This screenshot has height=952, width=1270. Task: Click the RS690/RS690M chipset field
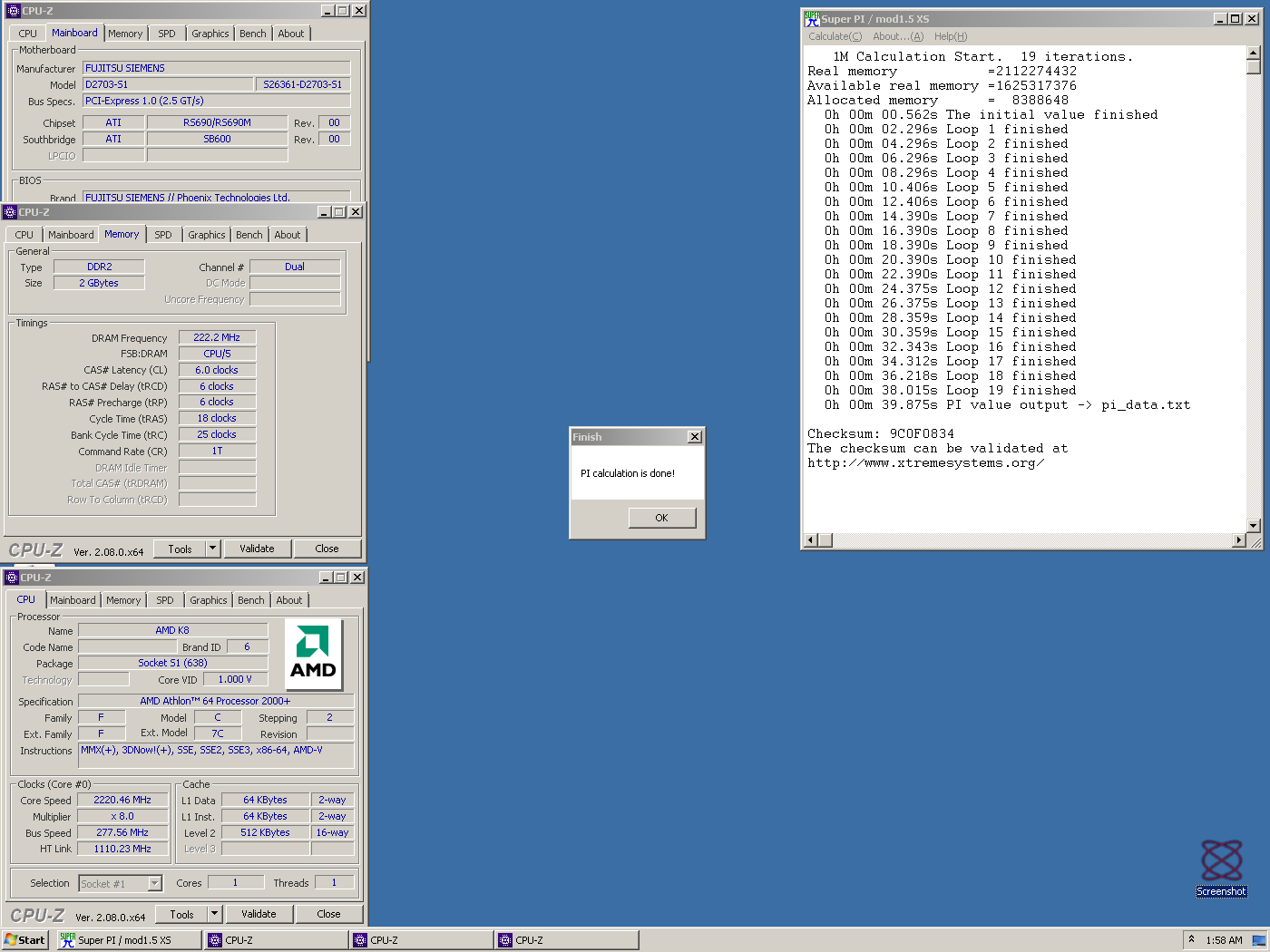(x=217, y=122)
